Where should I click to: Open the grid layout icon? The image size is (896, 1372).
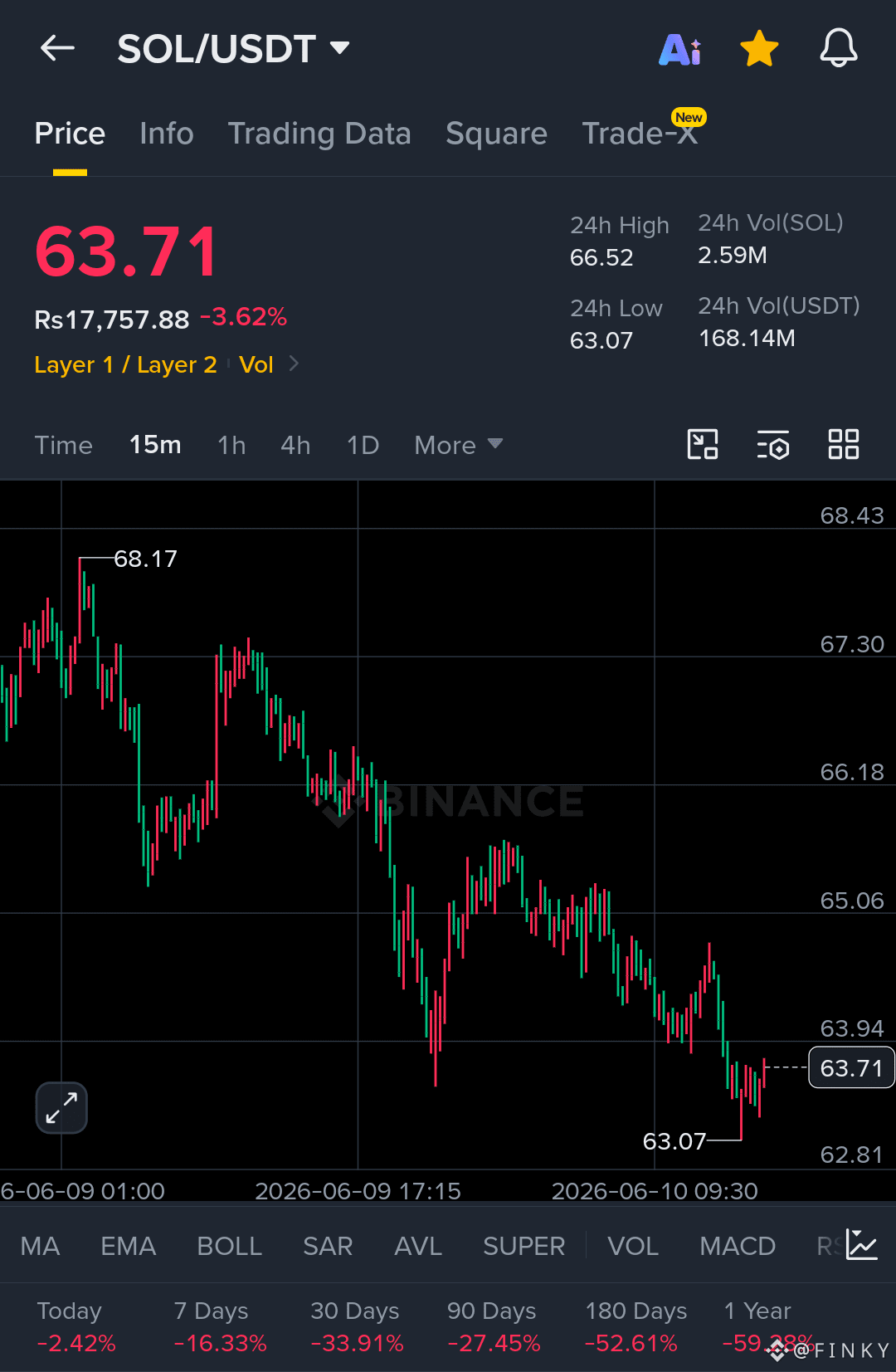click(x=844, y=444)
